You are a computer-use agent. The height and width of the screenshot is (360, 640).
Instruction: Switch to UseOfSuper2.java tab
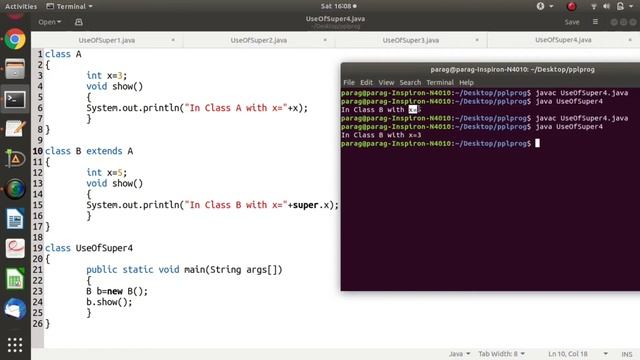[259, 40]
